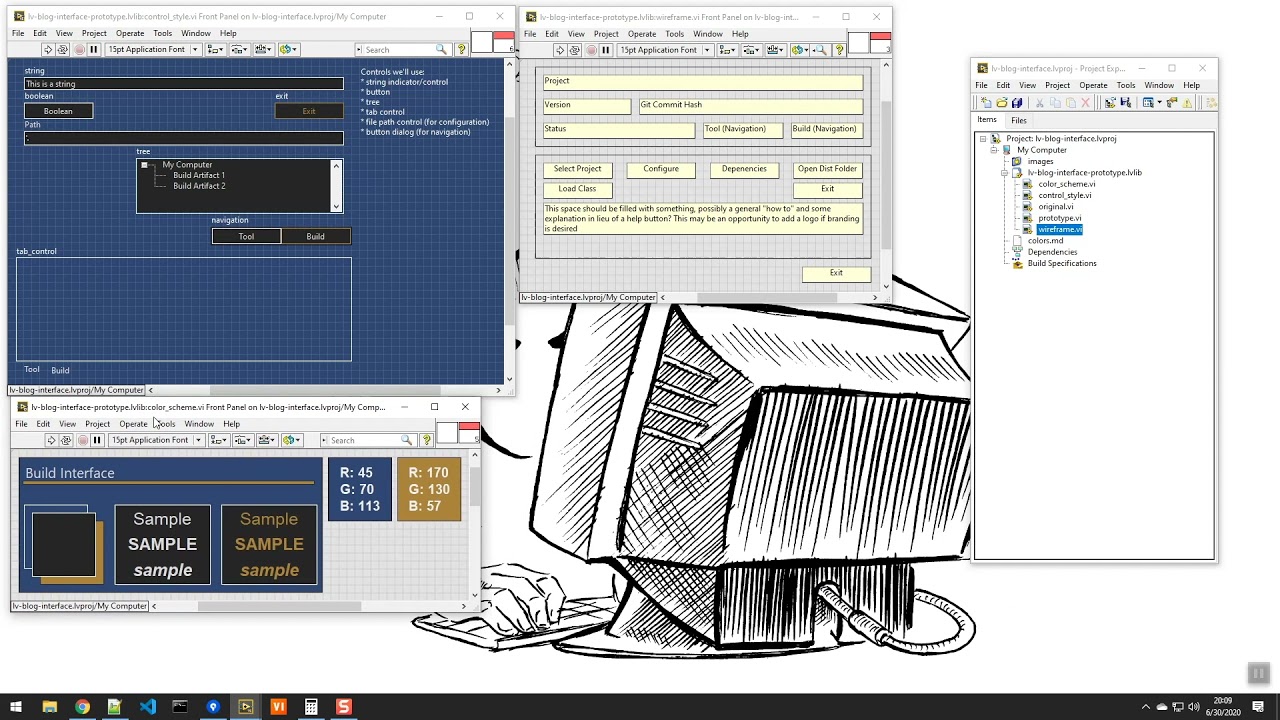
Task: Click Path input field in control_style.vi
Action: pyautogui.click(x=184, y=138)
